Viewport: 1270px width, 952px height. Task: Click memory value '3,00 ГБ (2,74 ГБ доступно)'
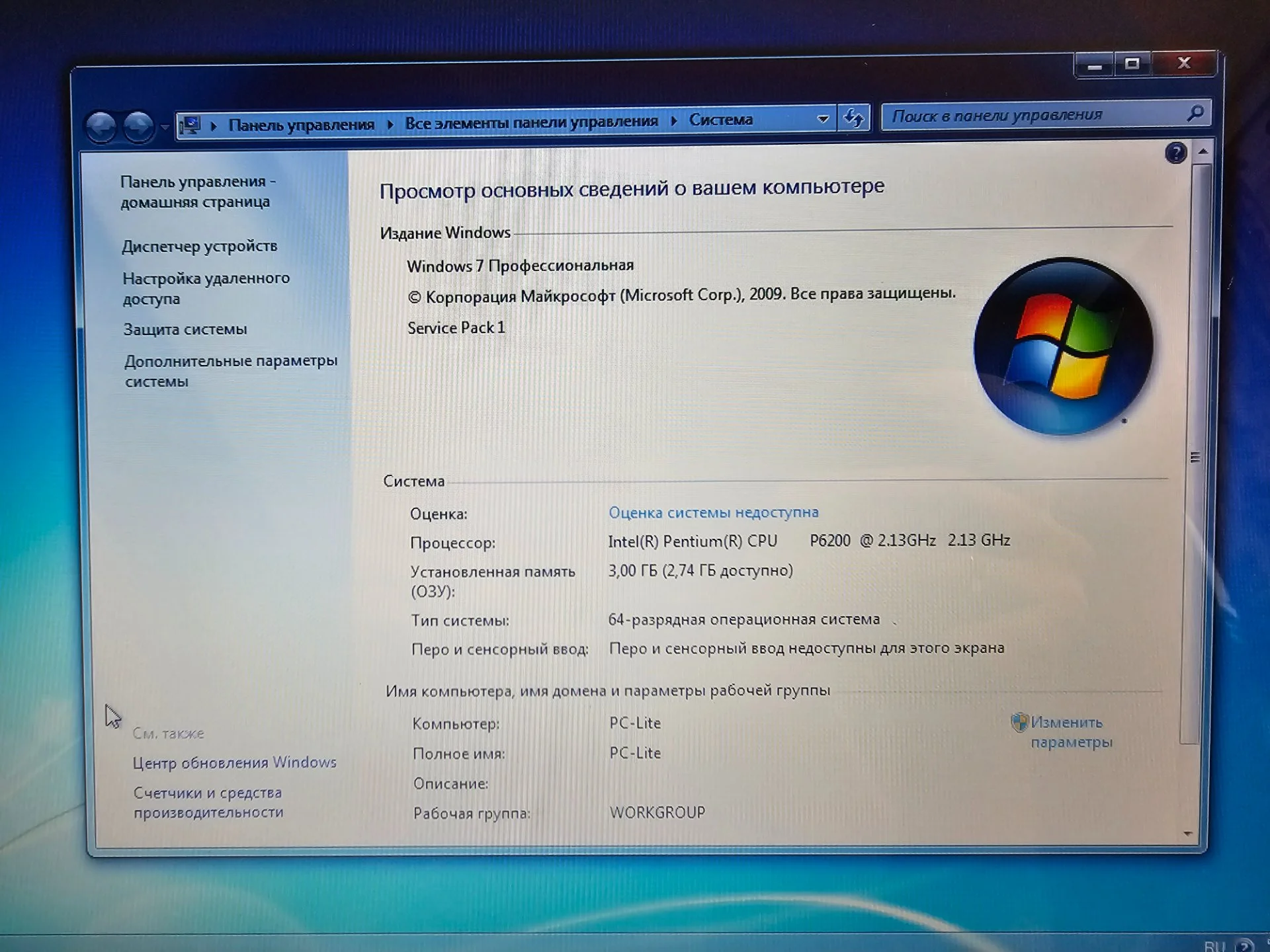point(700,571)
